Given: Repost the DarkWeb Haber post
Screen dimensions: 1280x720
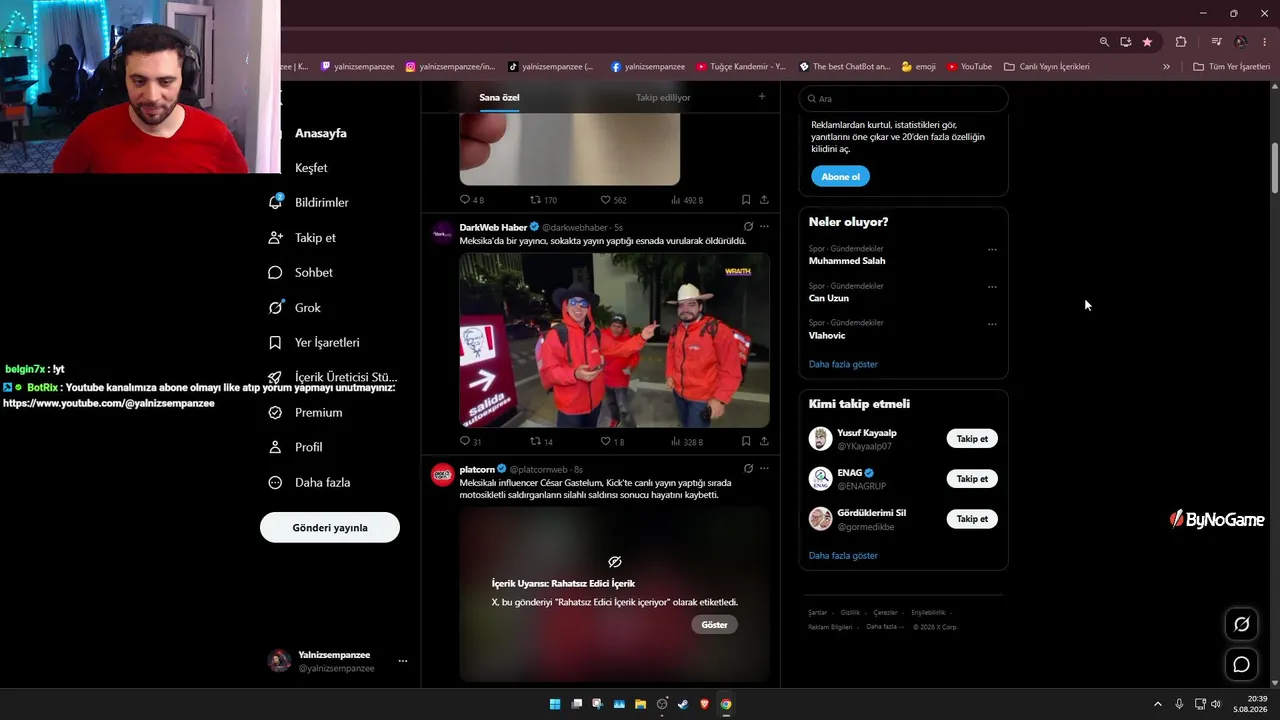Looking at the screenshot, I should pos(541,441).
